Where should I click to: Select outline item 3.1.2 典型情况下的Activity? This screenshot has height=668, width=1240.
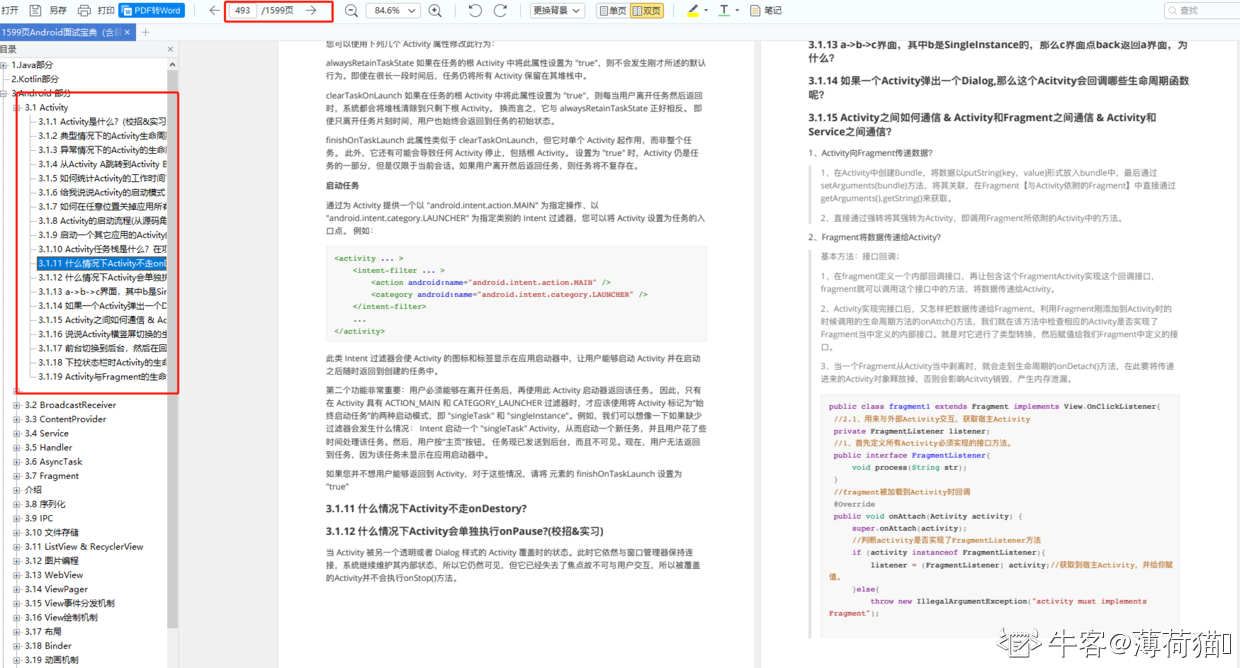pos(102,135)
